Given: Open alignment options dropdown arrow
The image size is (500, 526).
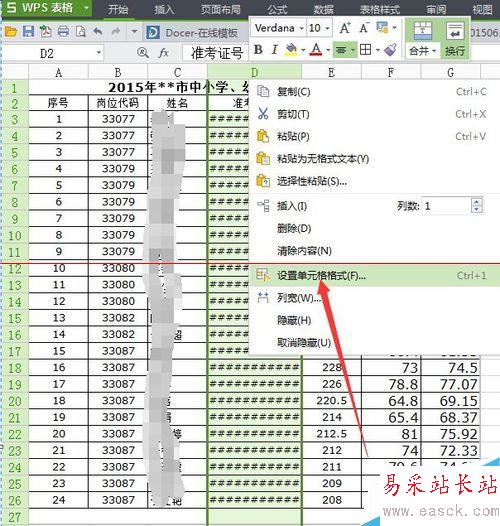Looking at the screenshot, I should click(x=353, y=50).
